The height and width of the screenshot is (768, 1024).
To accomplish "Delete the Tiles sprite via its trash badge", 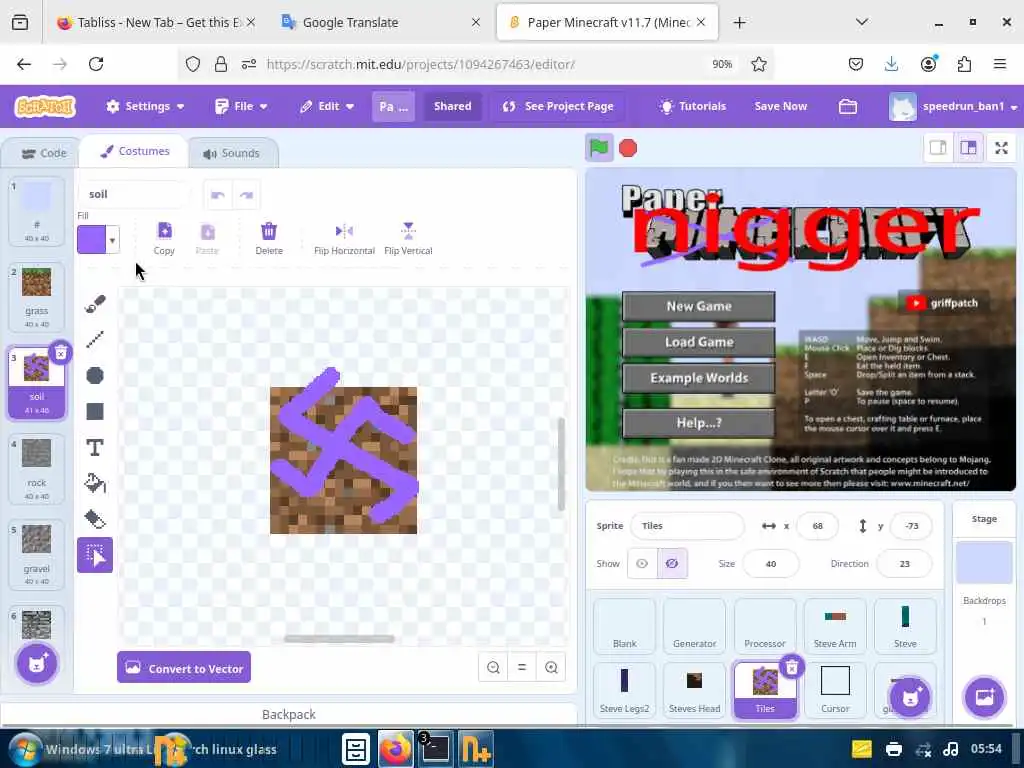I will tap(792, 667).
